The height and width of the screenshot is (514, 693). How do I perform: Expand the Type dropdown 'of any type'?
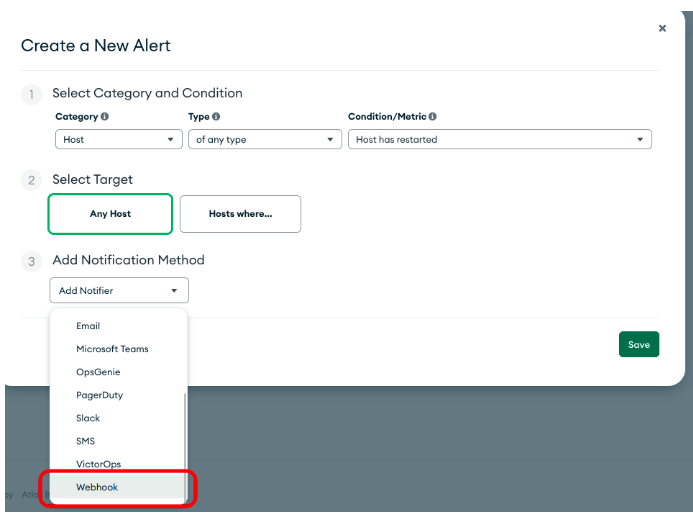(x=265, y=140)
